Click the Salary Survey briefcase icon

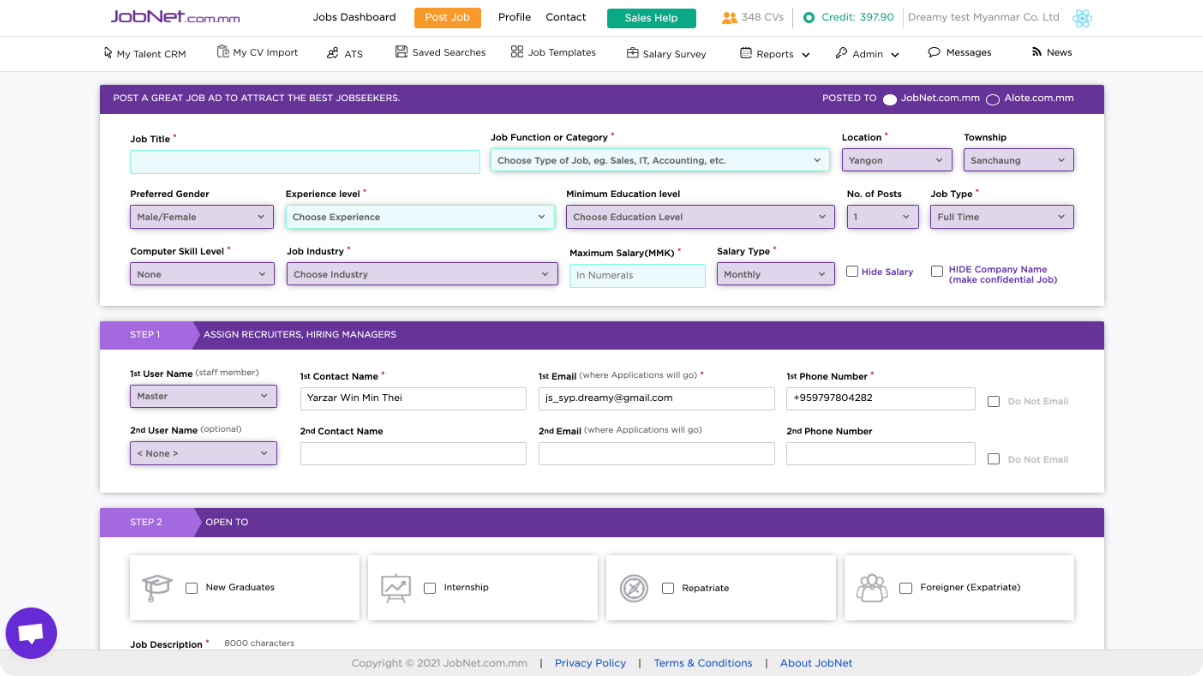click(x=633, y=53)
